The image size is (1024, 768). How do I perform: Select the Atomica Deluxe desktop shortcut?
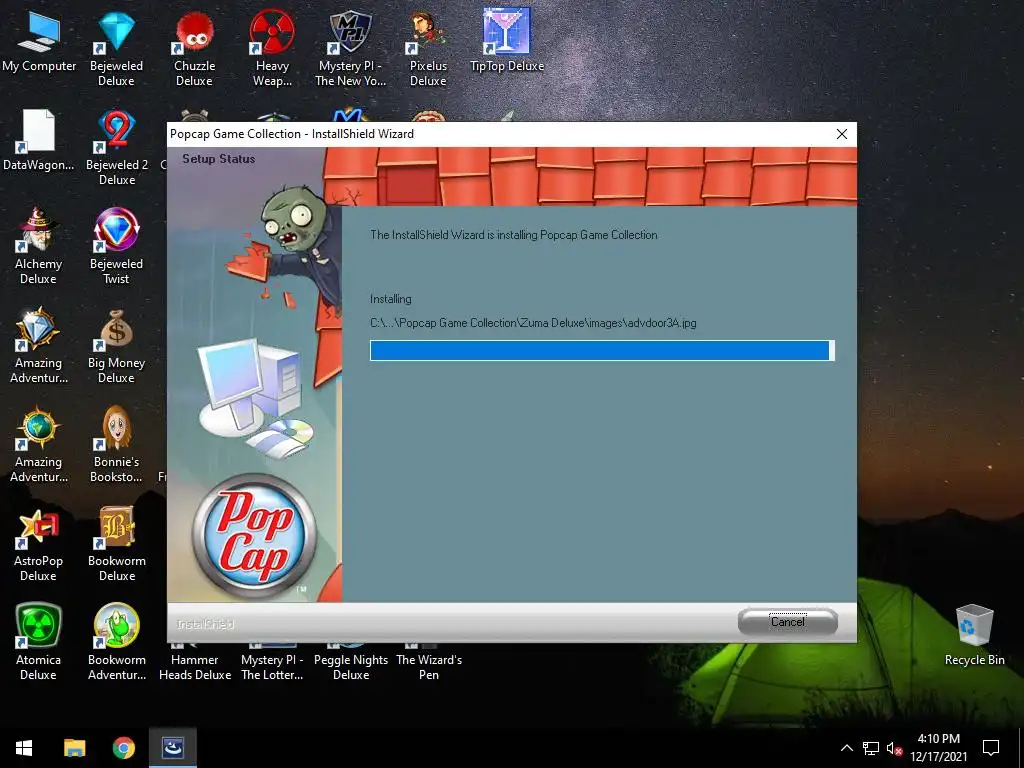38,643
